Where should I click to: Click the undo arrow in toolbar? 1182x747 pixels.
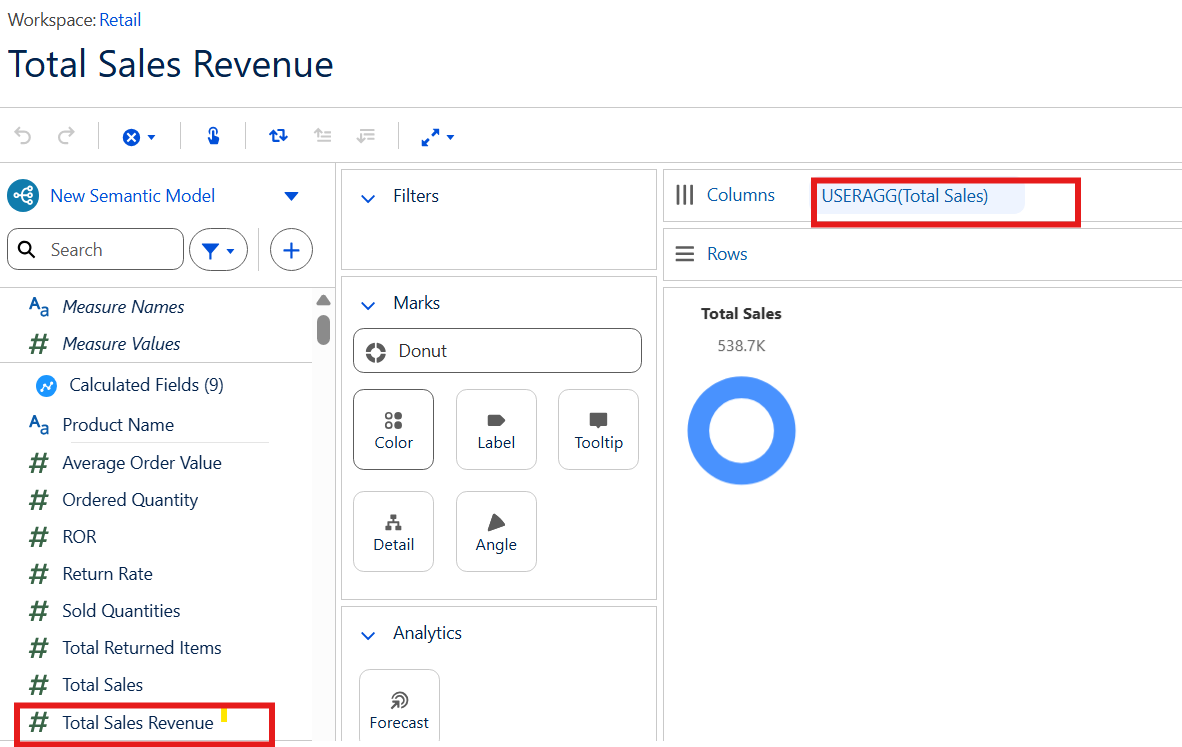[23, 136]
